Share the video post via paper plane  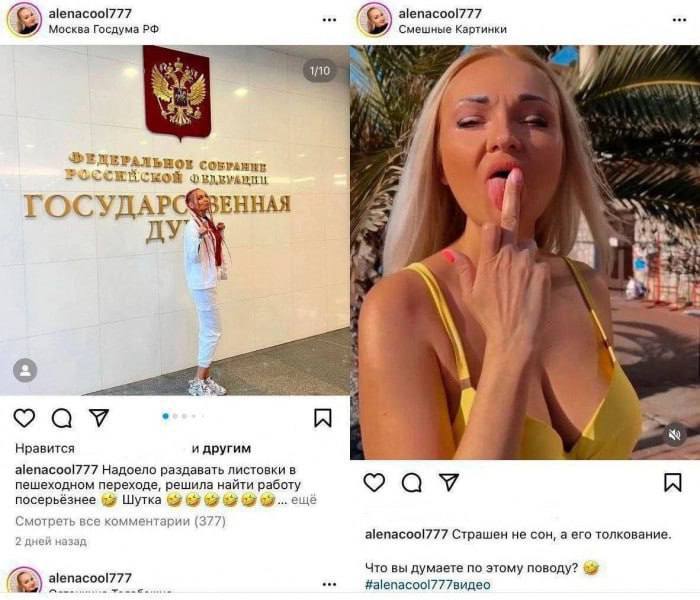[449, 482]
